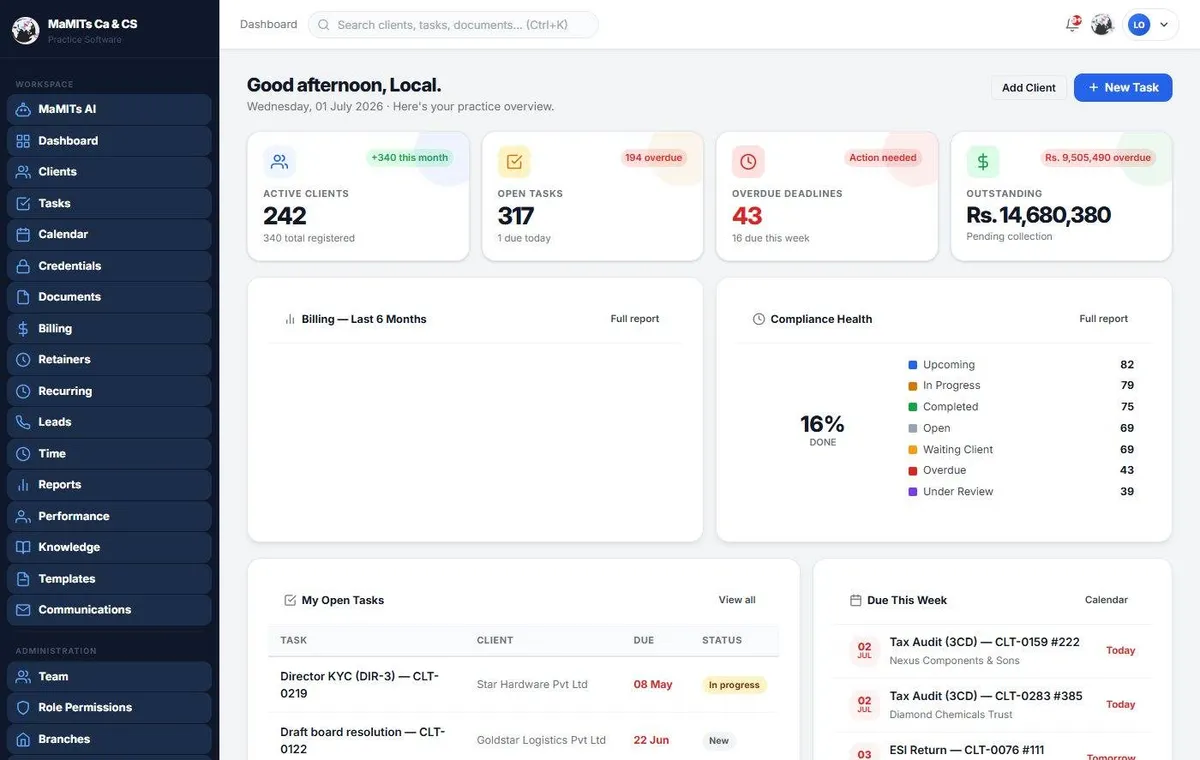Click the Compliance Health clock icon
The height and width of the screenshot is (760, 1200).
pos(759,319)
